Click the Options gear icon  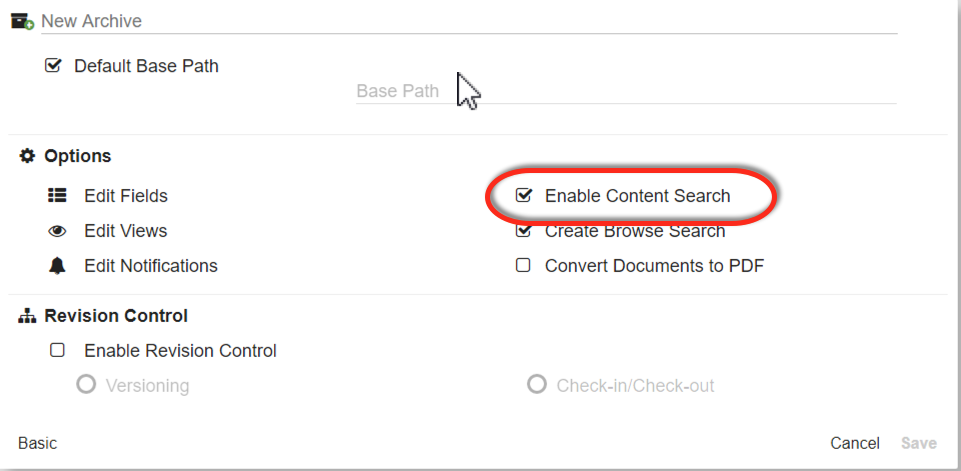(x=27, y=156)
